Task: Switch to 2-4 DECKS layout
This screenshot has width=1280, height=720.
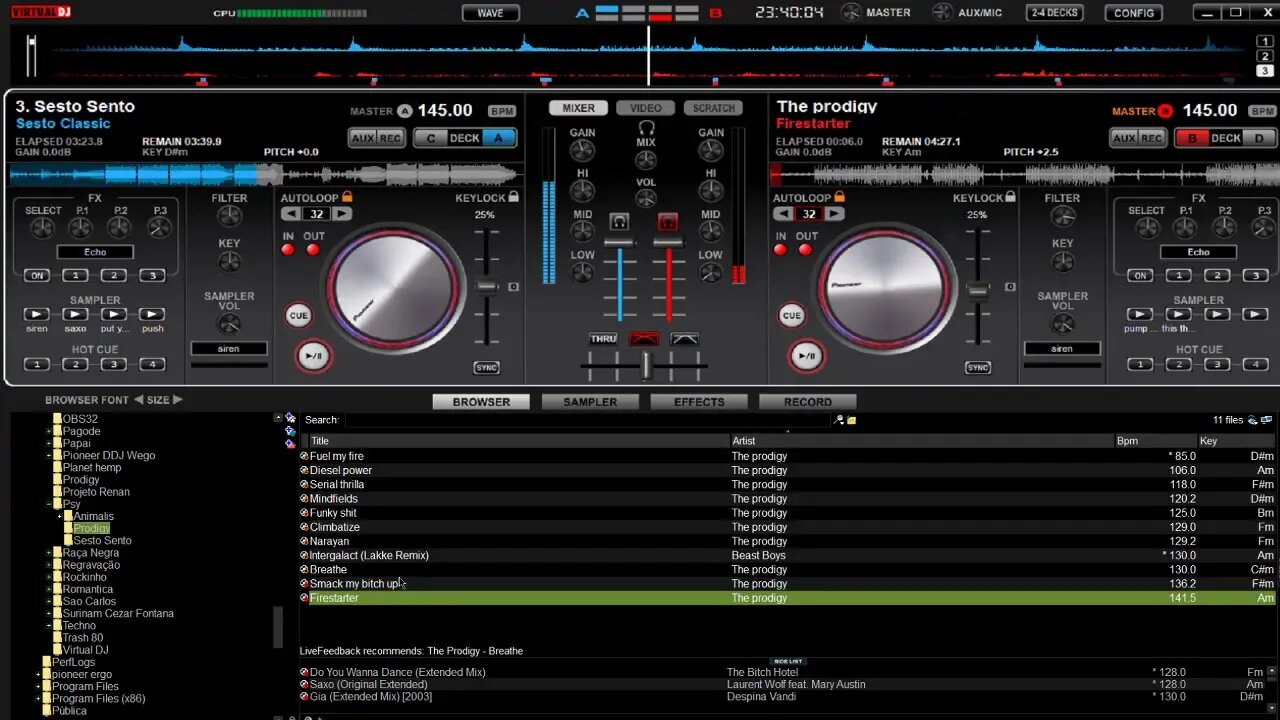Action: click(1054, 13)
